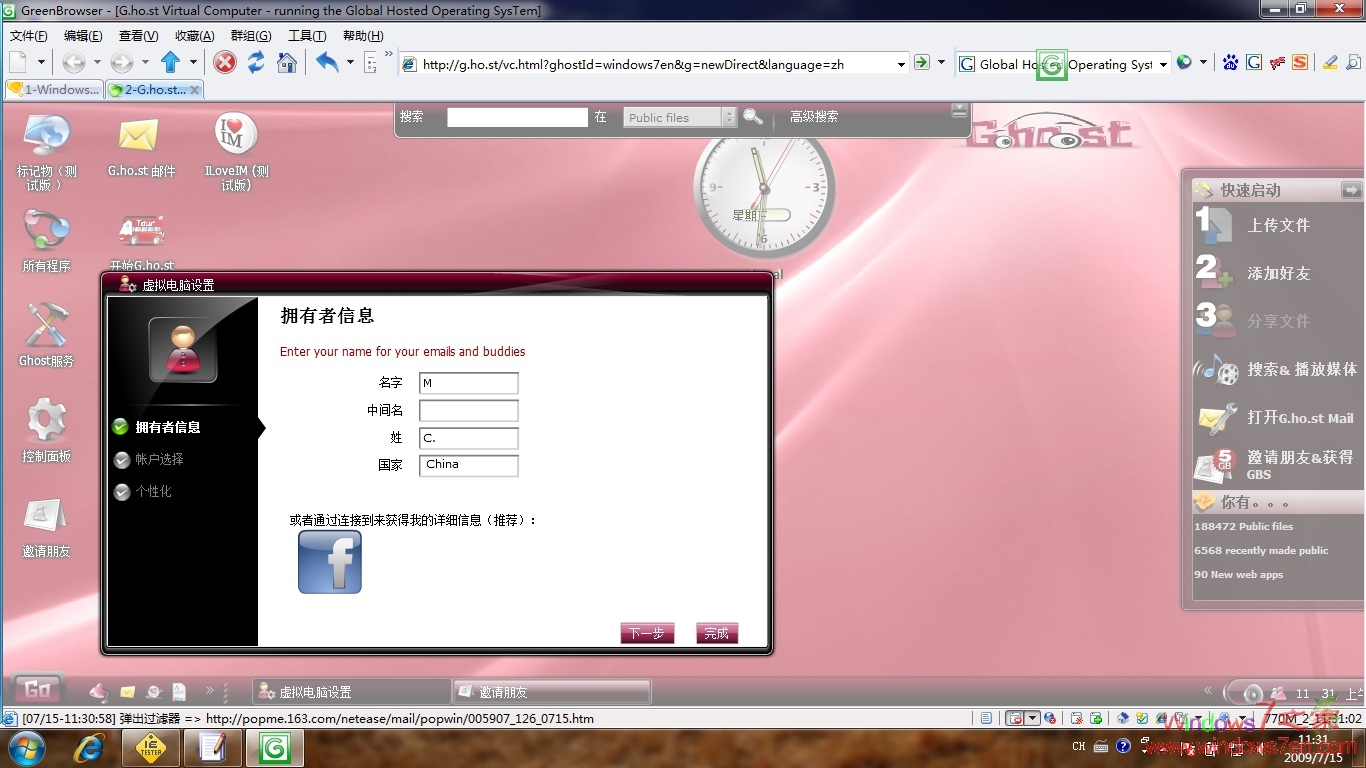Open the 工具(T) menu
Image resolution: width=1366 pixels, height=768 pixels.
pyautogui.click(x=306, y=36)
